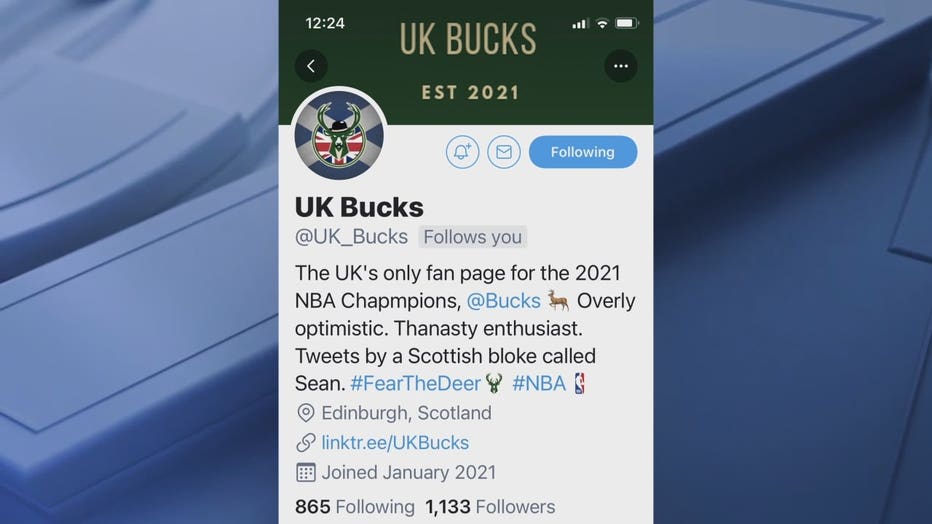This screenshot has width=932, height=524.
Task: View the 865 Following list
Action: pyautogui.click(x=355, y=507)
